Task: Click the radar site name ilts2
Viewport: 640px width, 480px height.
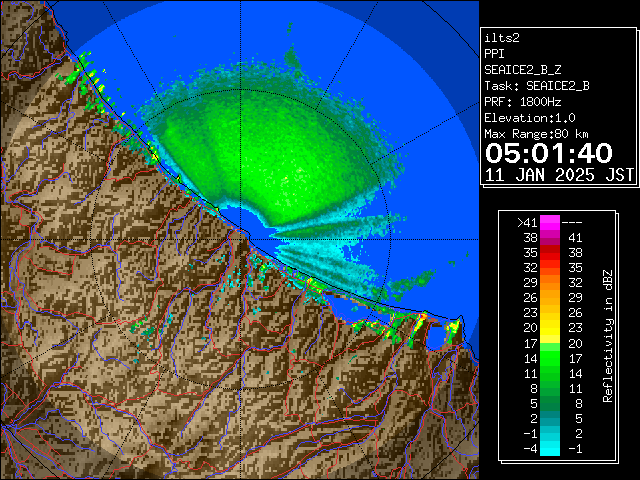Action: click(x=502, y=38)
